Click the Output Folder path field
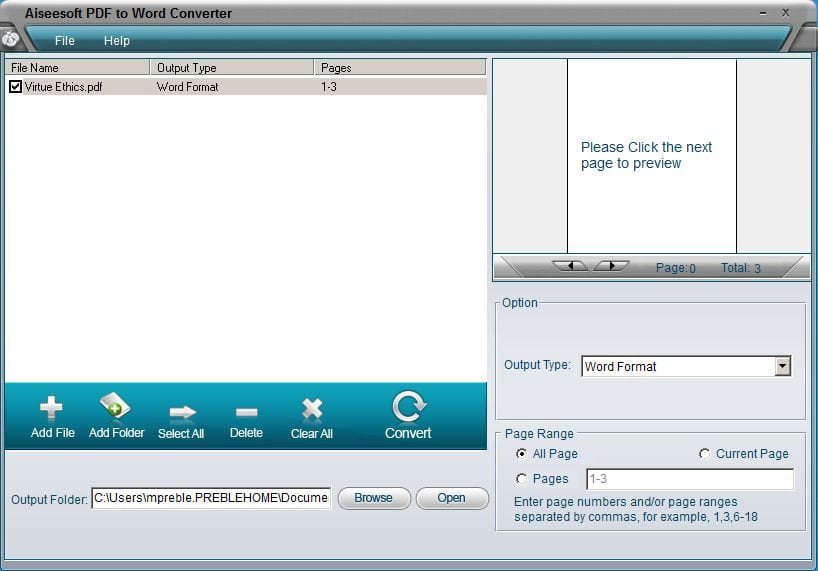This screenshot has height=571, width=818. (211, 498)
